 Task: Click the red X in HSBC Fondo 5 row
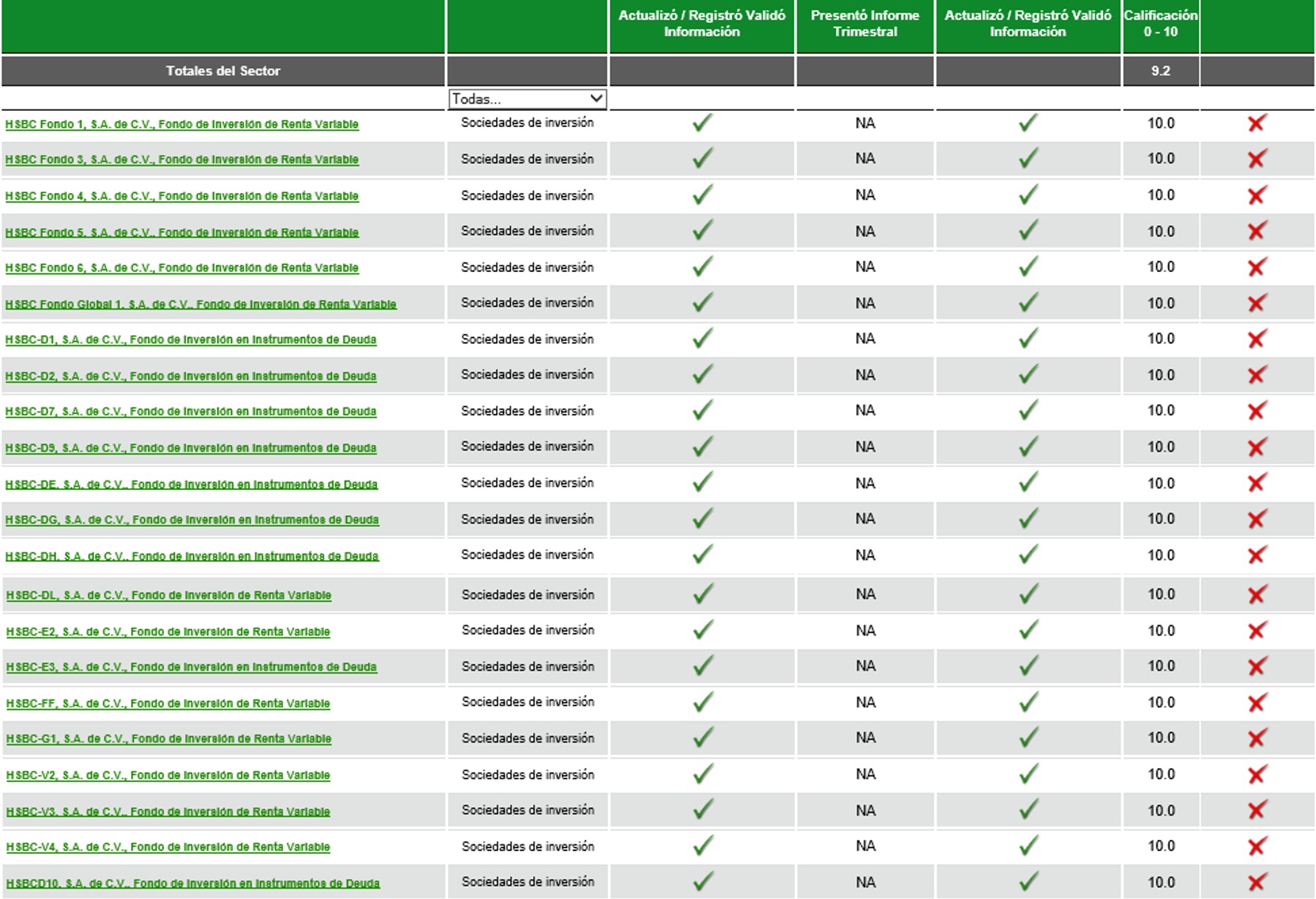(x=1257, y=231)
